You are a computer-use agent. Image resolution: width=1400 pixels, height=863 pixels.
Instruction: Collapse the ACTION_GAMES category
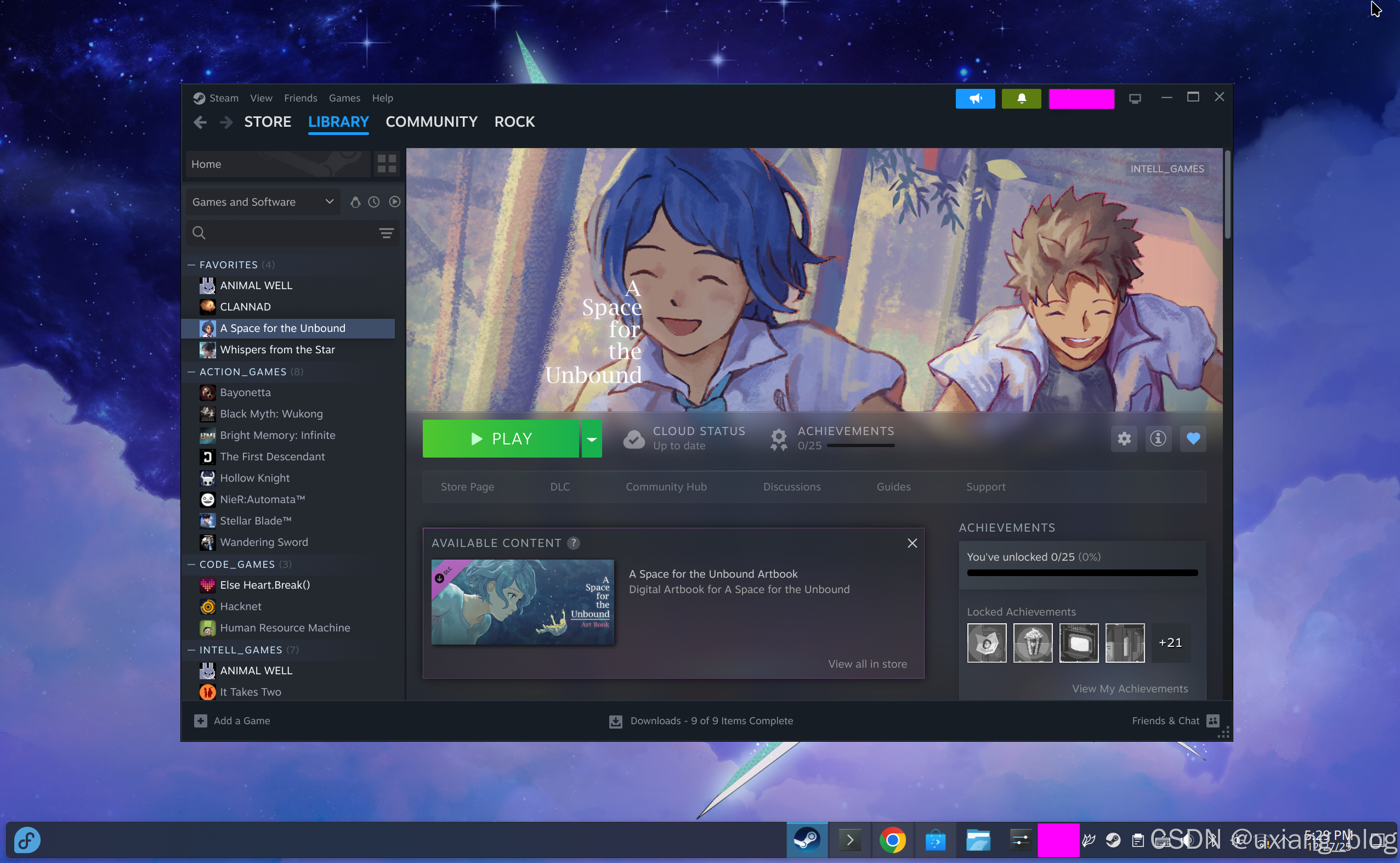192,371
